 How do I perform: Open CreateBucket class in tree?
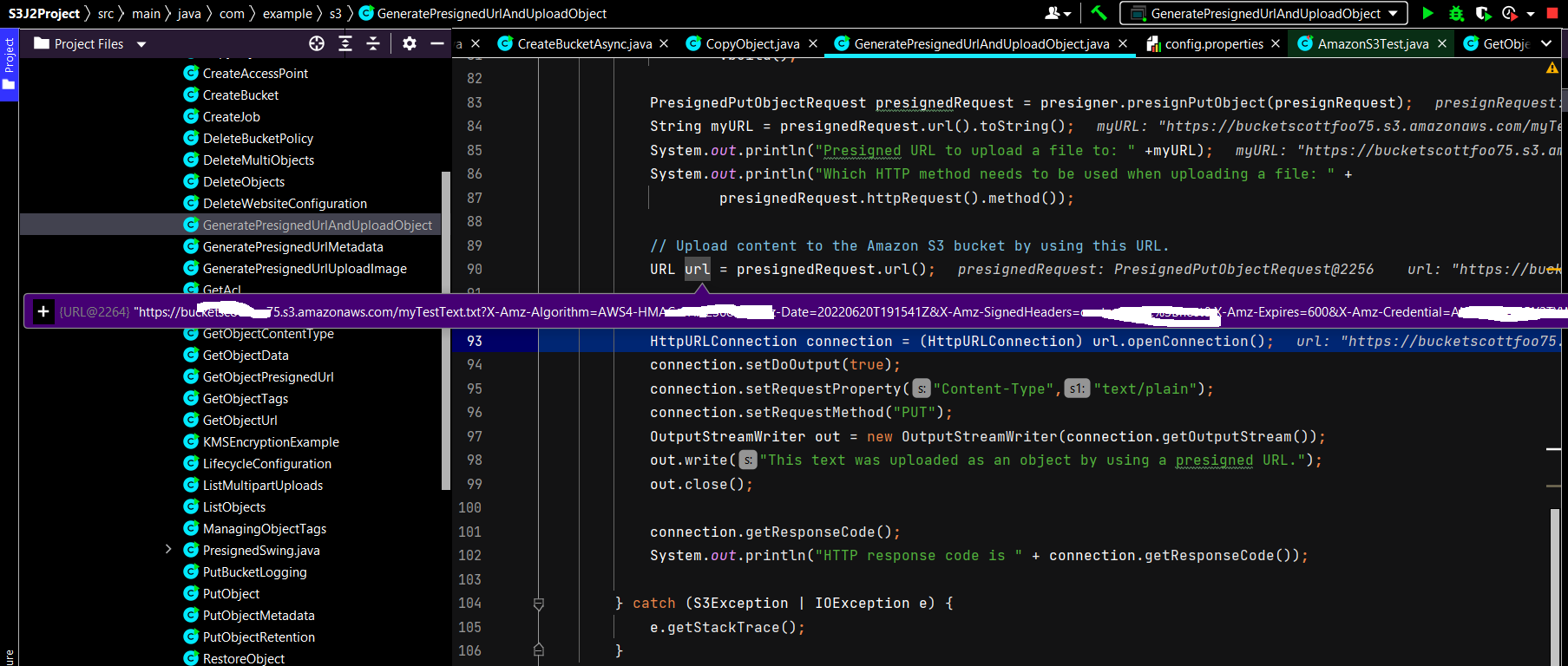point(240,95)
